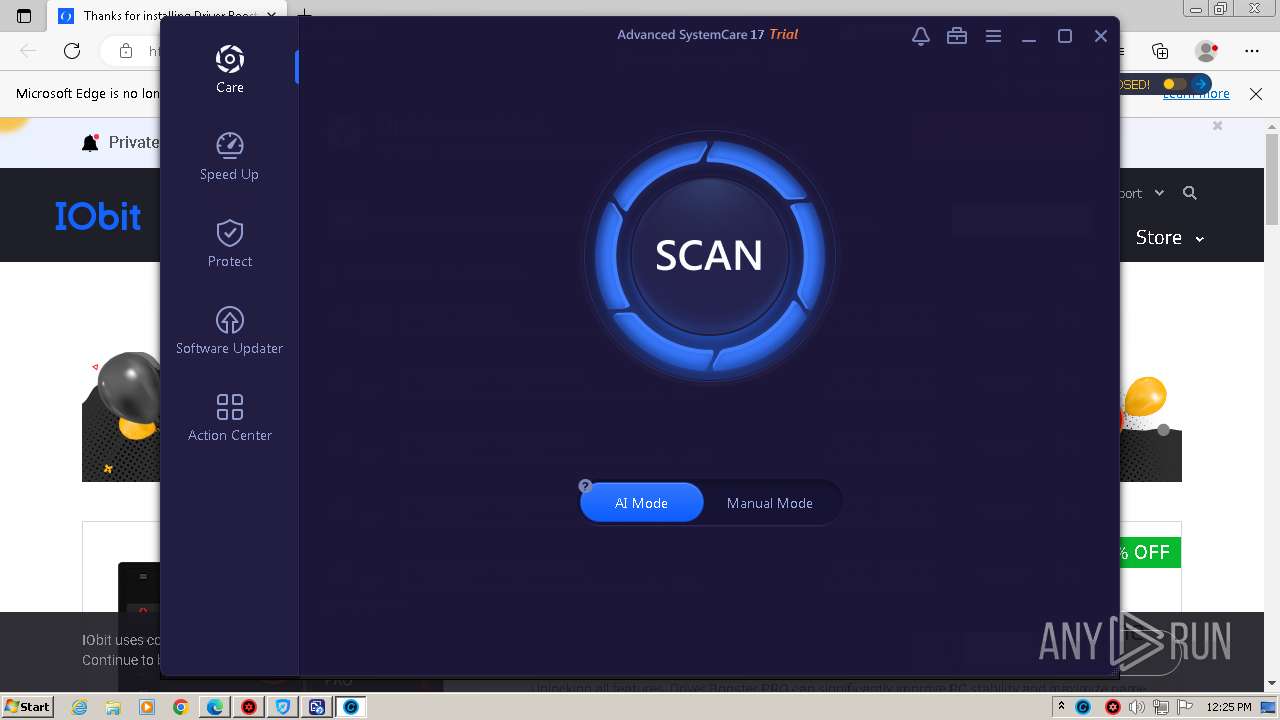Open Action Center flag in tray
This screenshot has width=1280, height=720.
1184,707
